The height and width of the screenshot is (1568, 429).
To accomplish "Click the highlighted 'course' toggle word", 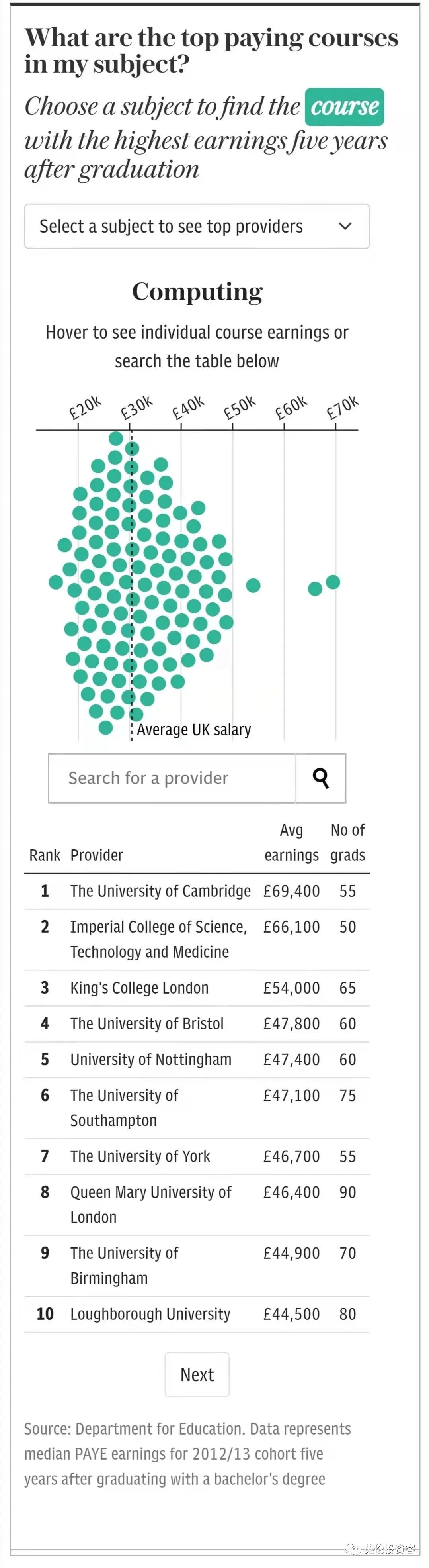I will pos(345,106).
